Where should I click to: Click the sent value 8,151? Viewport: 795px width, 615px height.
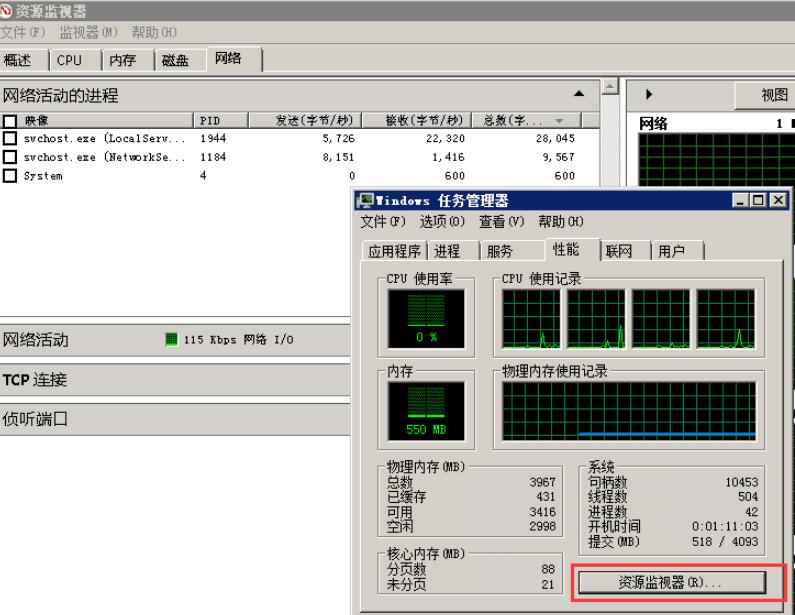tap(339, 157)
